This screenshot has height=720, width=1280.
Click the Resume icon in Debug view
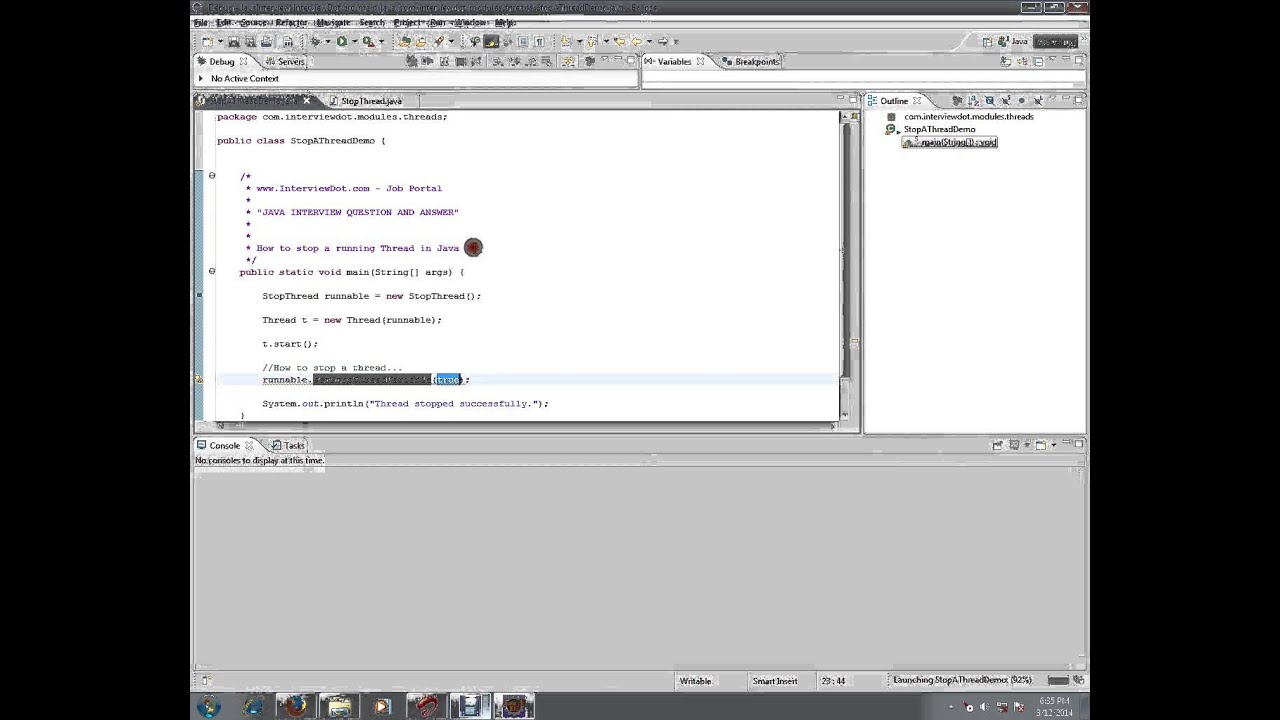[427, 62]
